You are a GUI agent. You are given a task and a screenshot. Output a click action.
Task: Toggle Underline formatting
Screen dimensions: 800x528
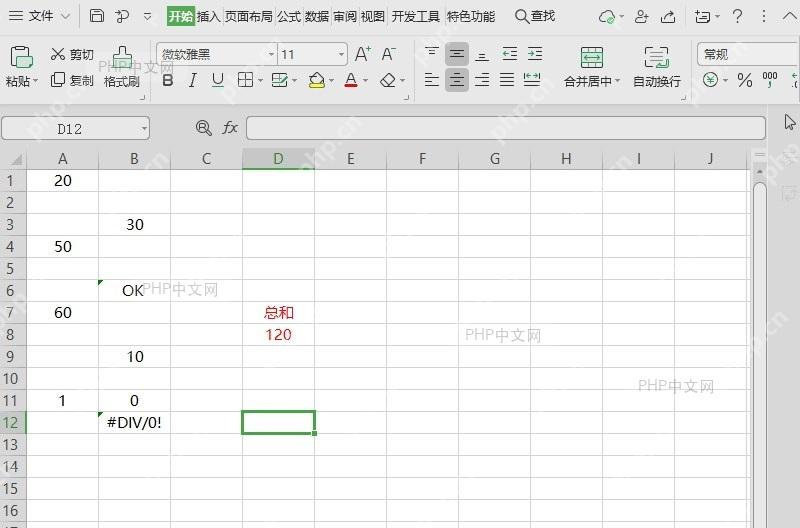(218, 80)
